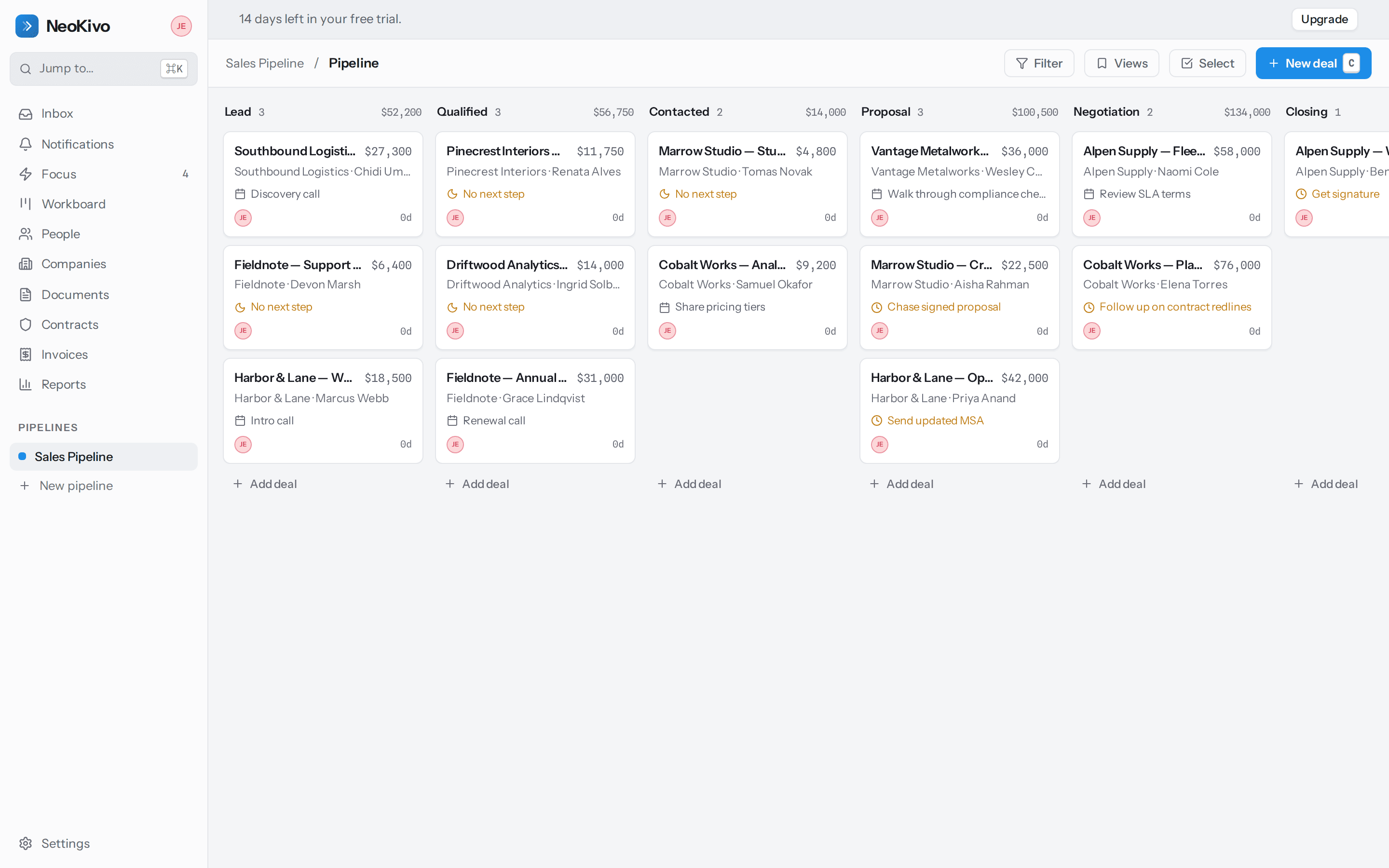Click the Lead column header

(x=238, y=112)
